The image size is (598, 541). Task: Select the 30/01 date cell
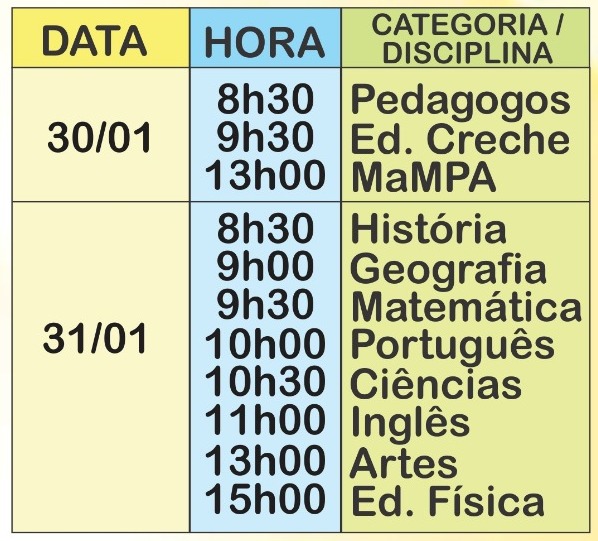tap(100, 138)
